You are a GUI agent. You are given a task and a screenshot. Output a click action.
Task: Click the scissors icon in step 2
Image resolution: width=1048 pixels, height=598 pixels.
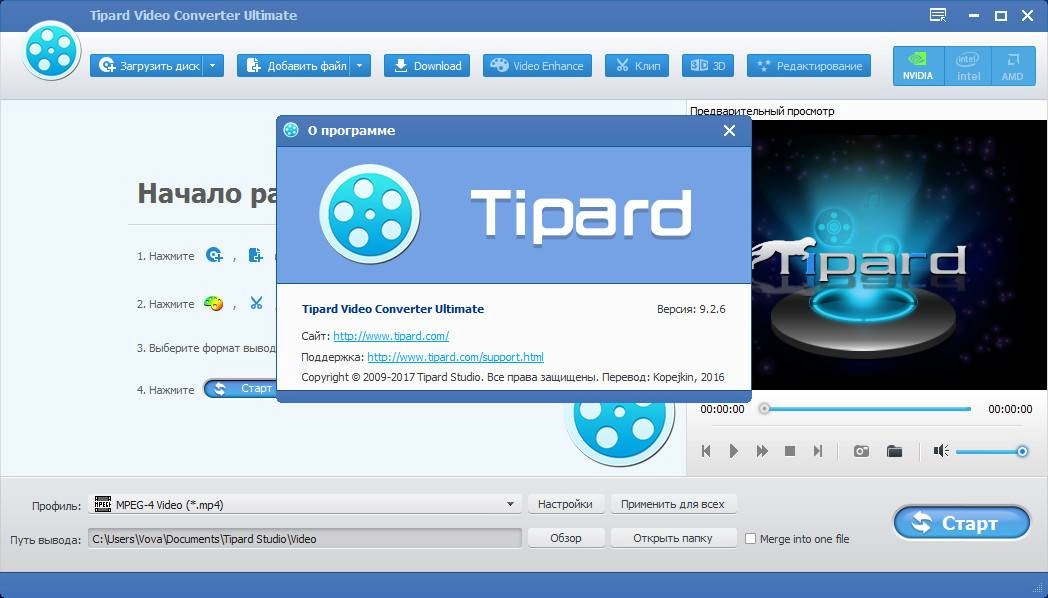(x=256, y=303)
